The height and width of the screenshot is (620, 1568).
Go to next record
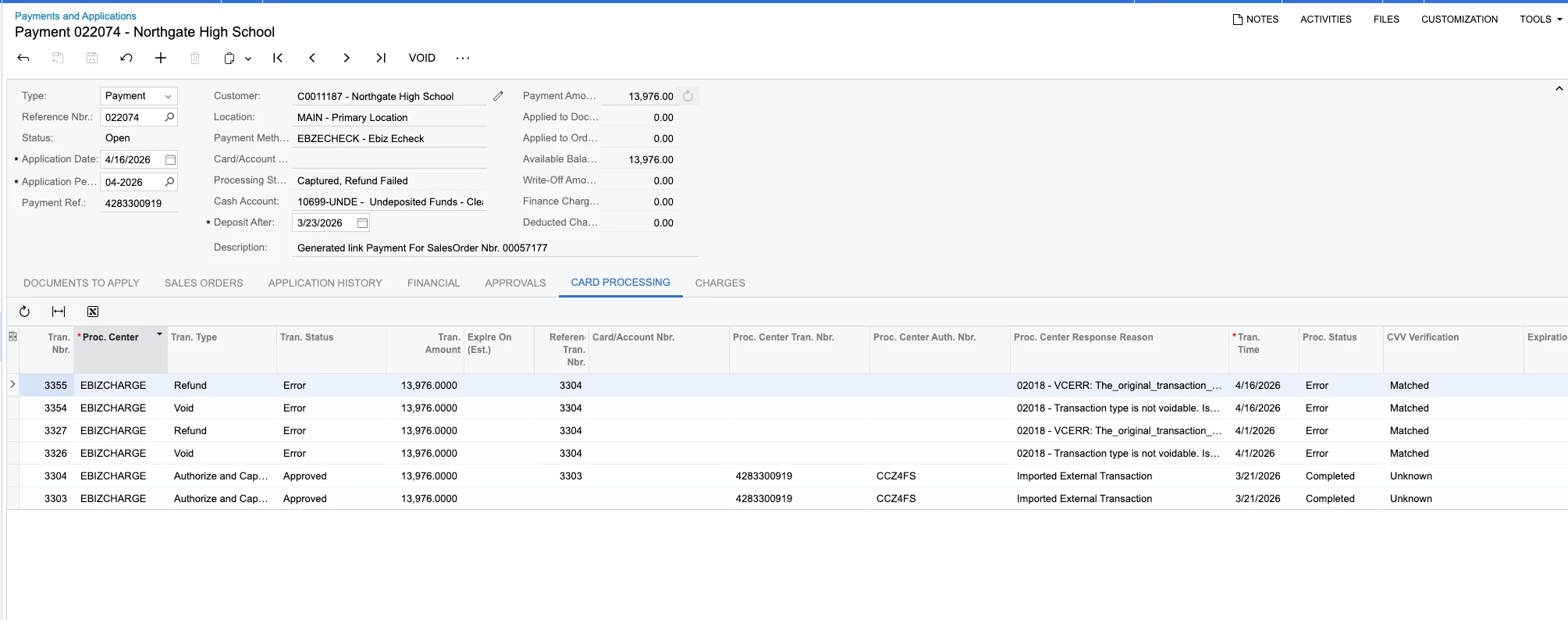347,58
